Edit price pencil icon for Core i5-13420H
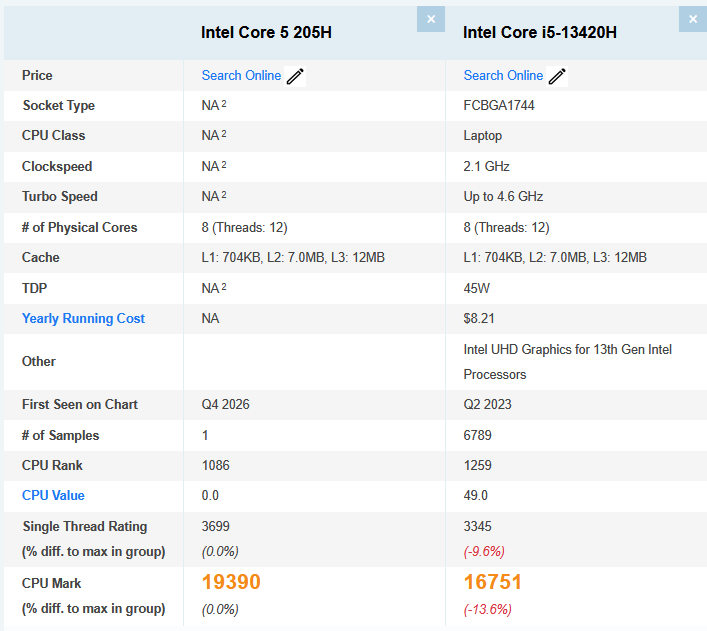This screenshot has height=631, width=707. point(557,76)
